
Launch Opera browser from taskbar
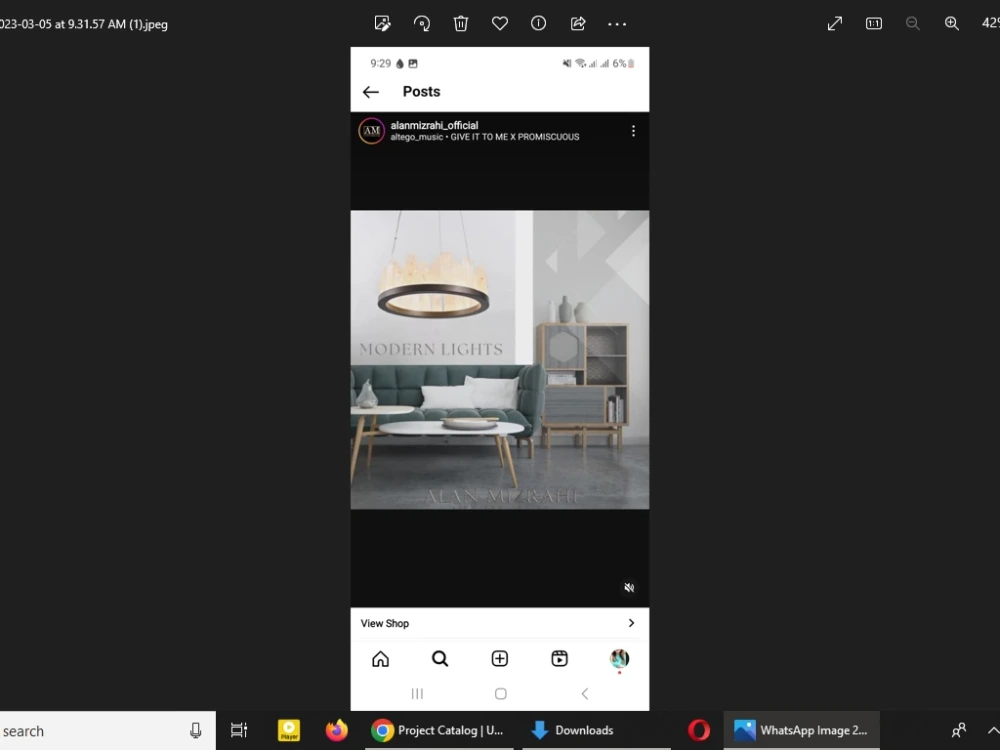pyautogui.click(x=699, y=730)
